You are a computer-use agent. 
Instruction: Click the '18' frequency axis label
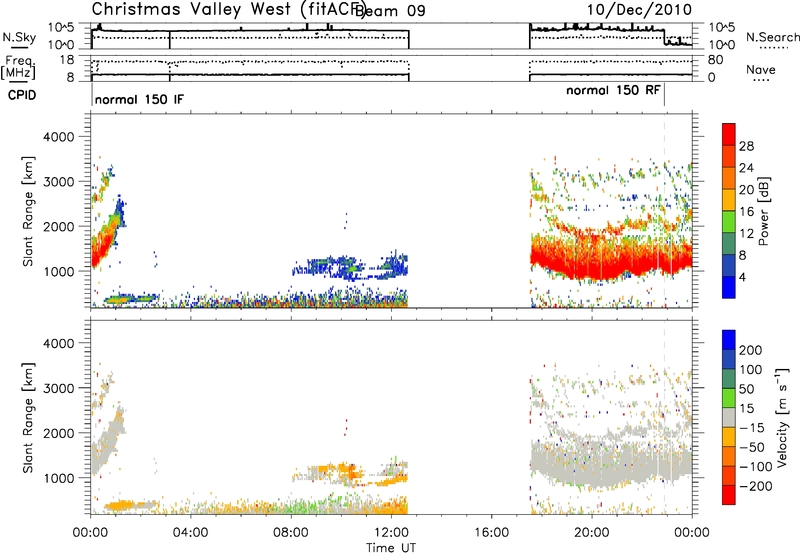pyautogui.click(x=66, y=60)
